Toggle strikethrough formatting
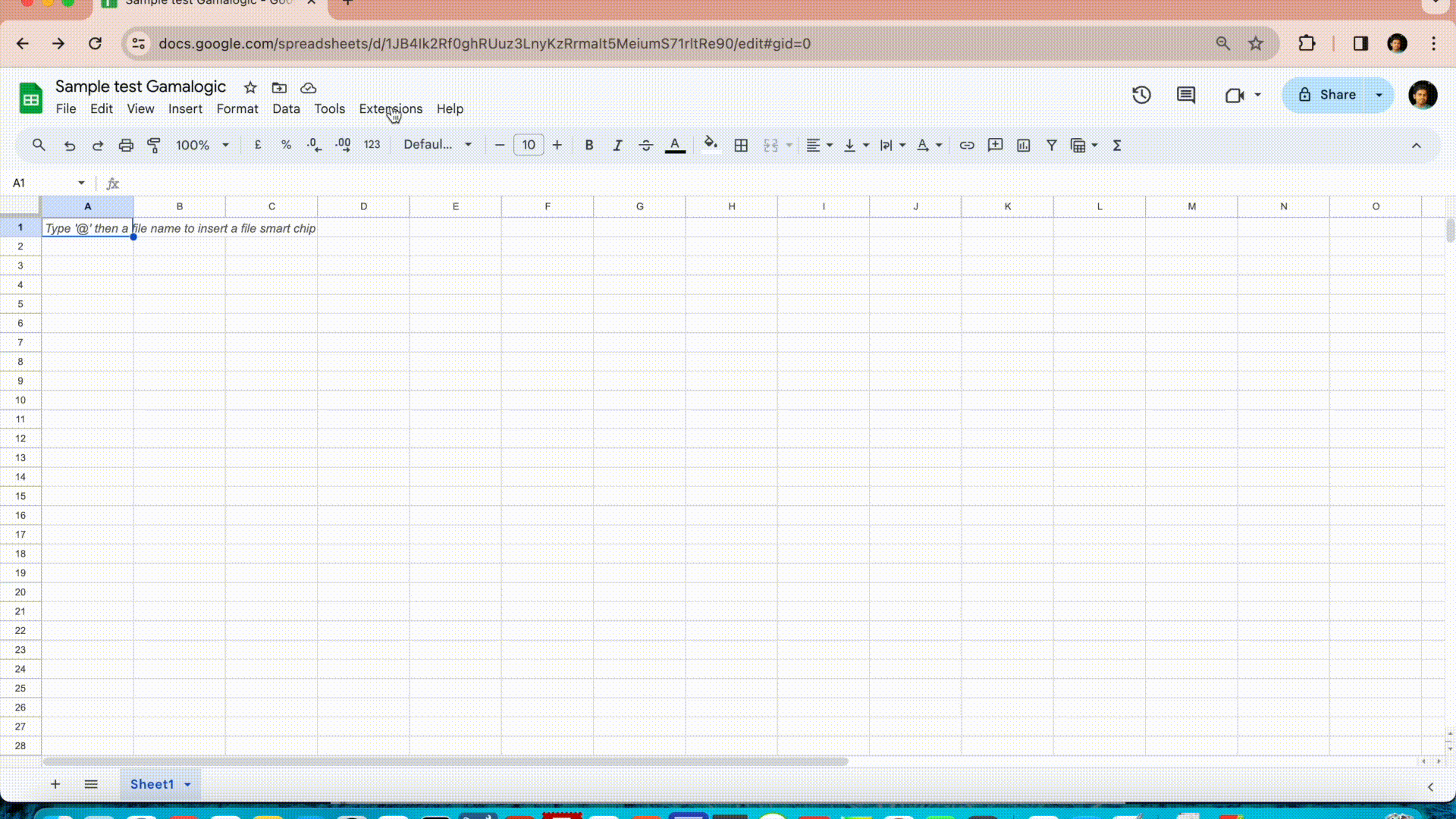Viewport: 1456px width, 819px height. click(645, 145)
